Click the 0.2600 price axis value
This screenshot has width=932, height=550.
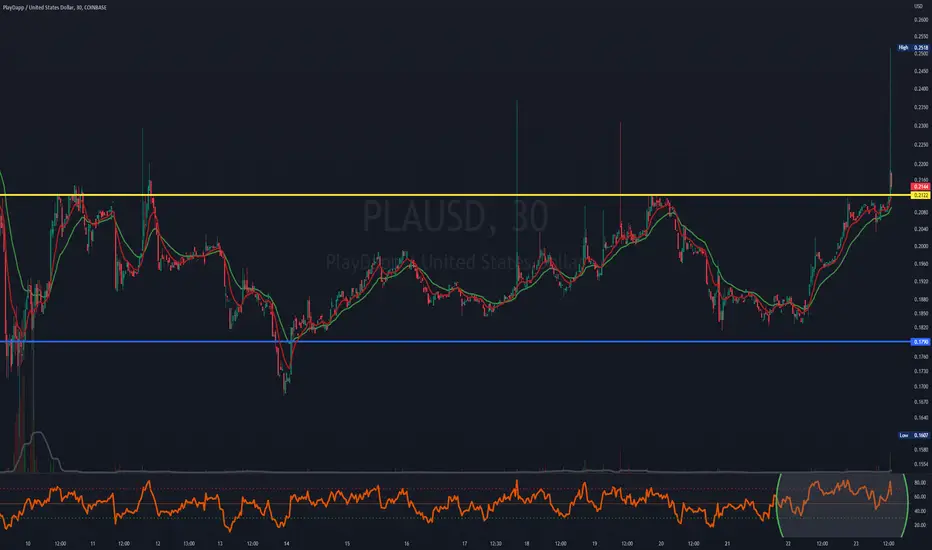921,20
